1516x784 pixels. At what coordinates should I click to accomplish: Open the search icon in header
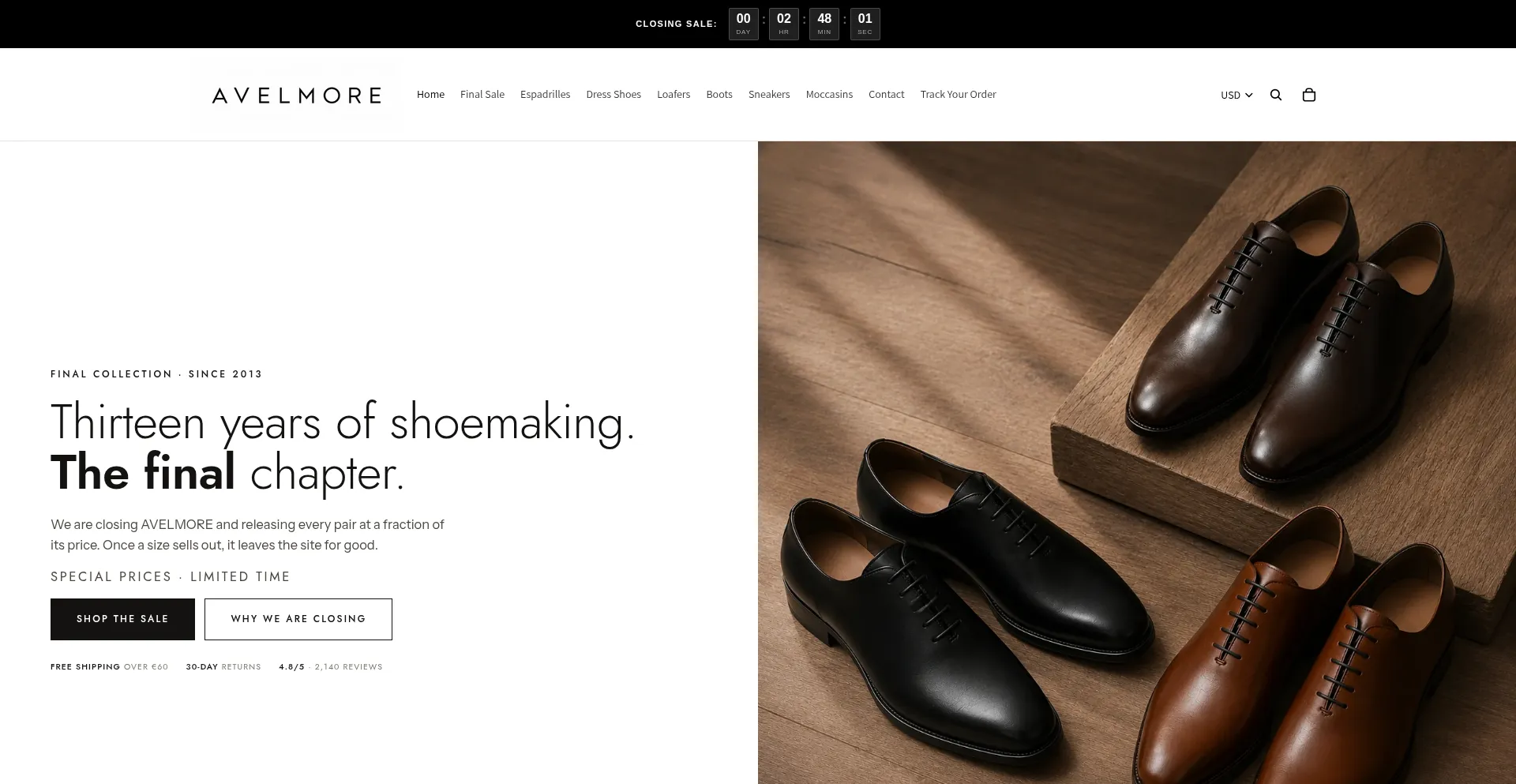click(1275, 95)
